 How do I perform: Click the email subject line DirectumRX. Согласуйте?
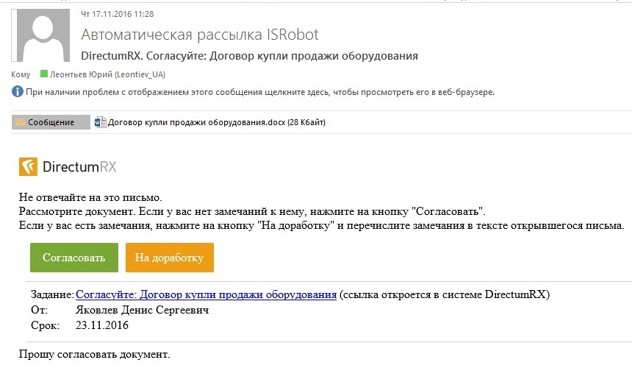pos(249,56)
